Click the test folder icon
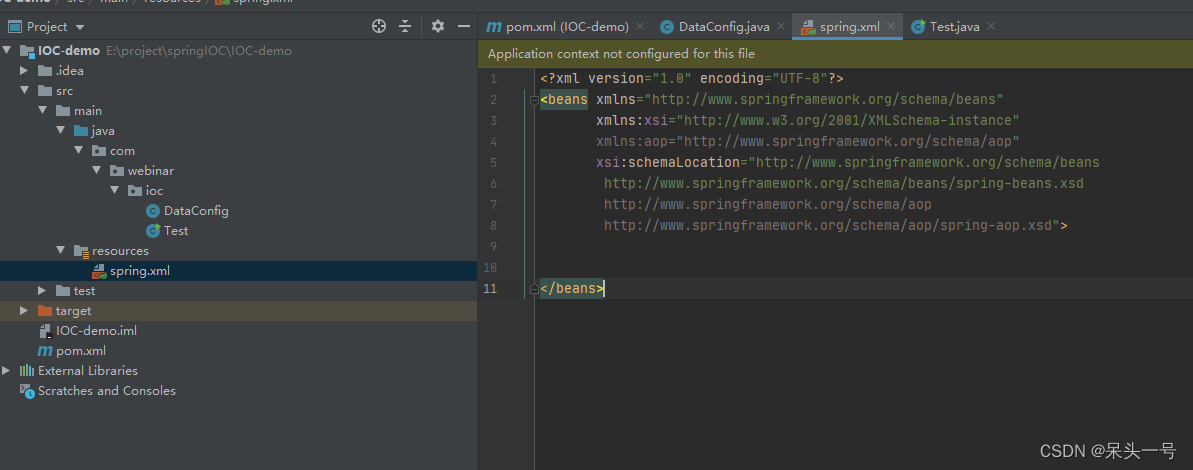This screenshot has width=1193, height=470. click(x=62, y=291)
